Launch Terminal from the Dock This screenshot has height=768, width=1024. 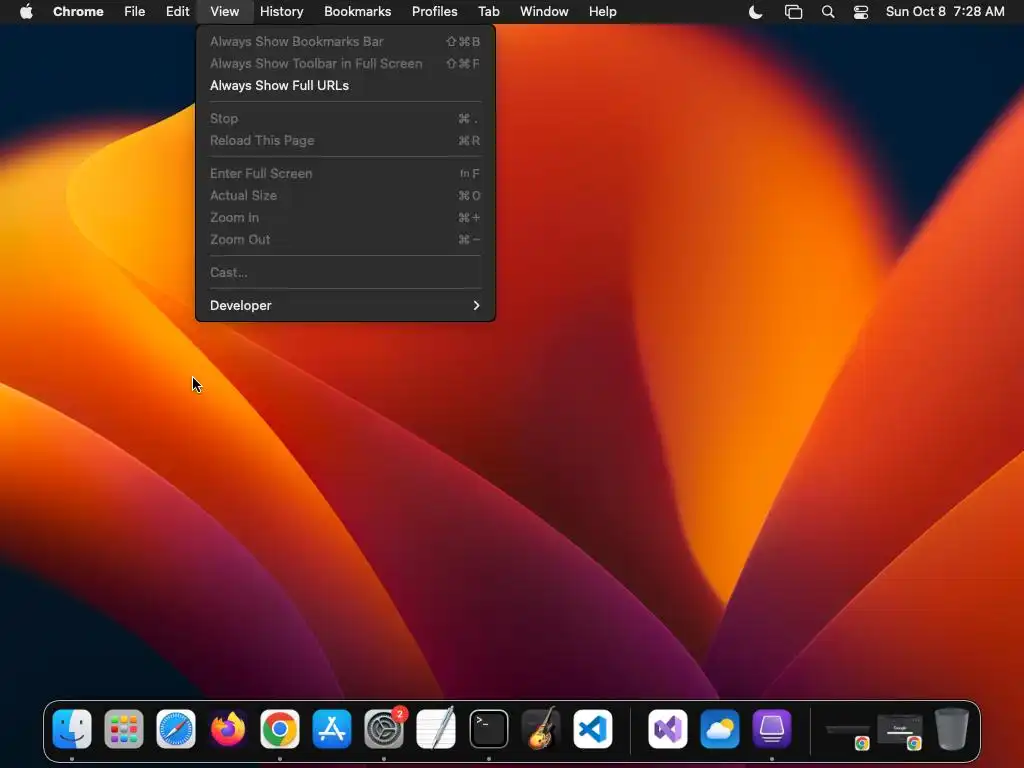488,729
